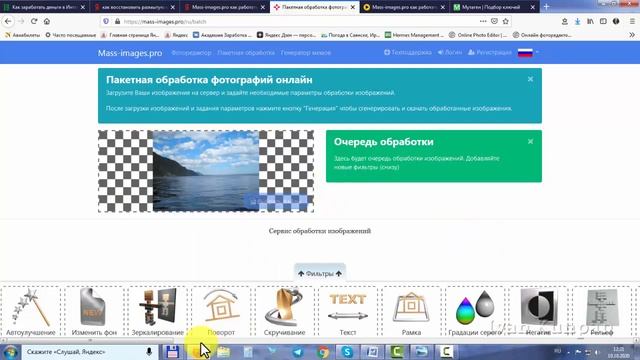Click the microphone in Yandex search bar
Image resolution: width=640 pixels, height=360 pixels.
pos(149,351)
